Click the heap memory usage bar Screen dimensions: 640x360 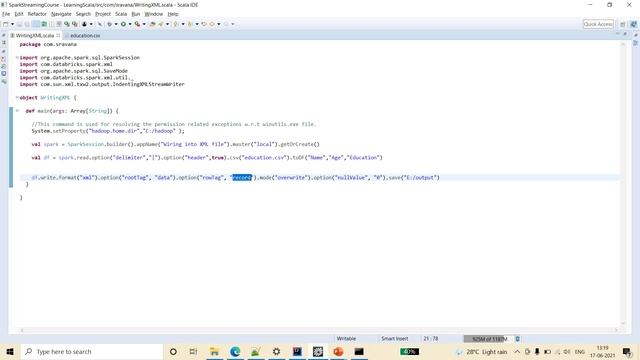coord(488,339)
